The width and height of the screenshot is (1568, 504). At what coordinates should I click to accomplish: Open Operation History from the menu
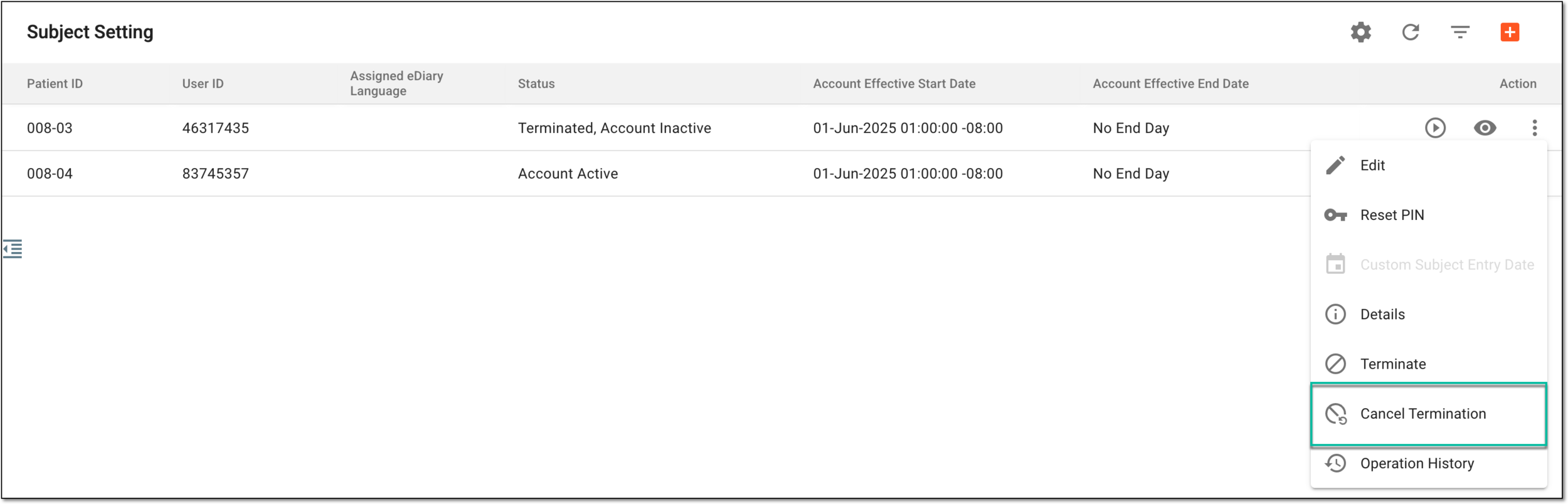click(x=1428, y=464)
